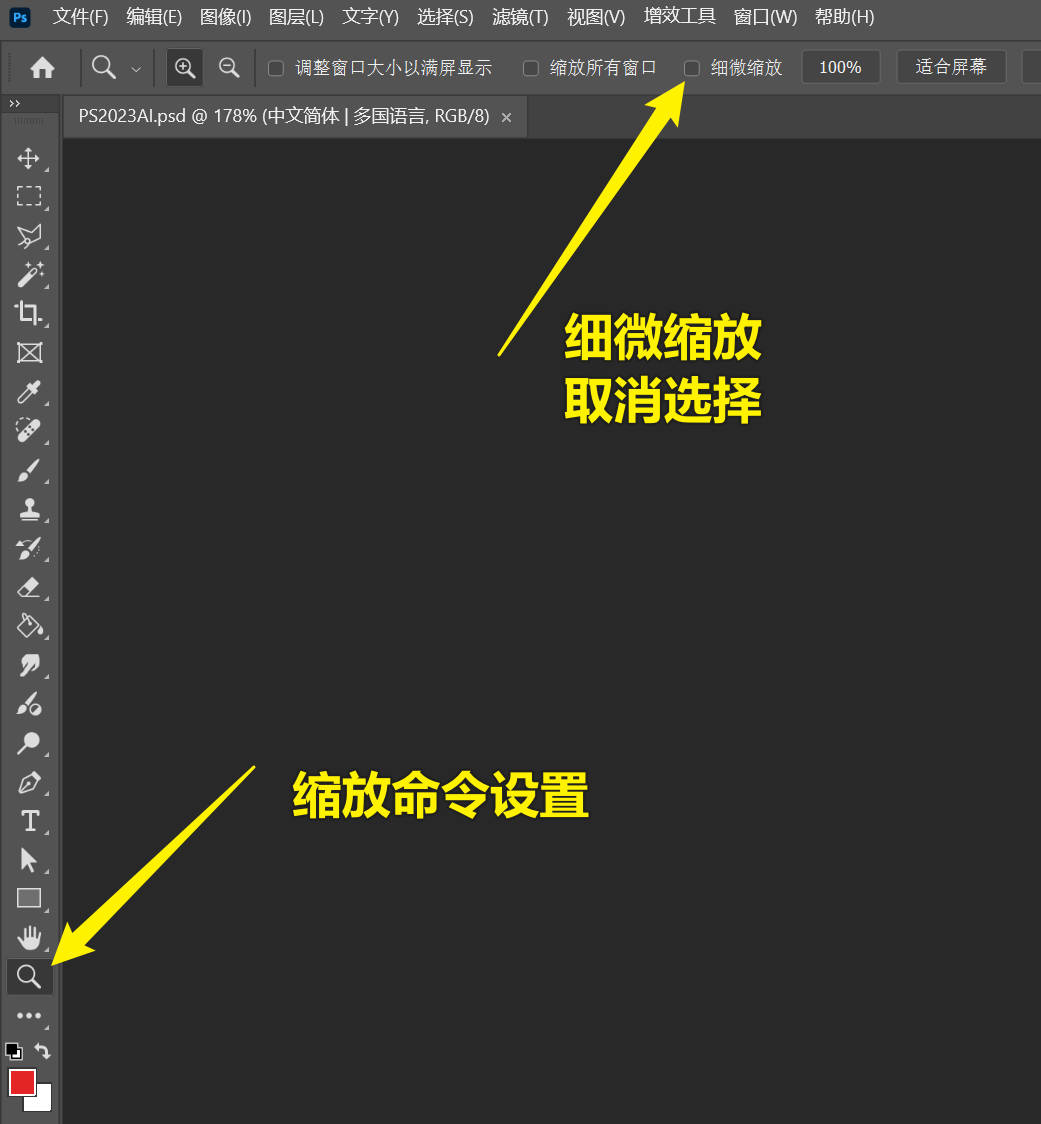This screenshot has width=1041, height=1124.
Task: Click the Photoshop Ps logo
Action: coord(20,17)
